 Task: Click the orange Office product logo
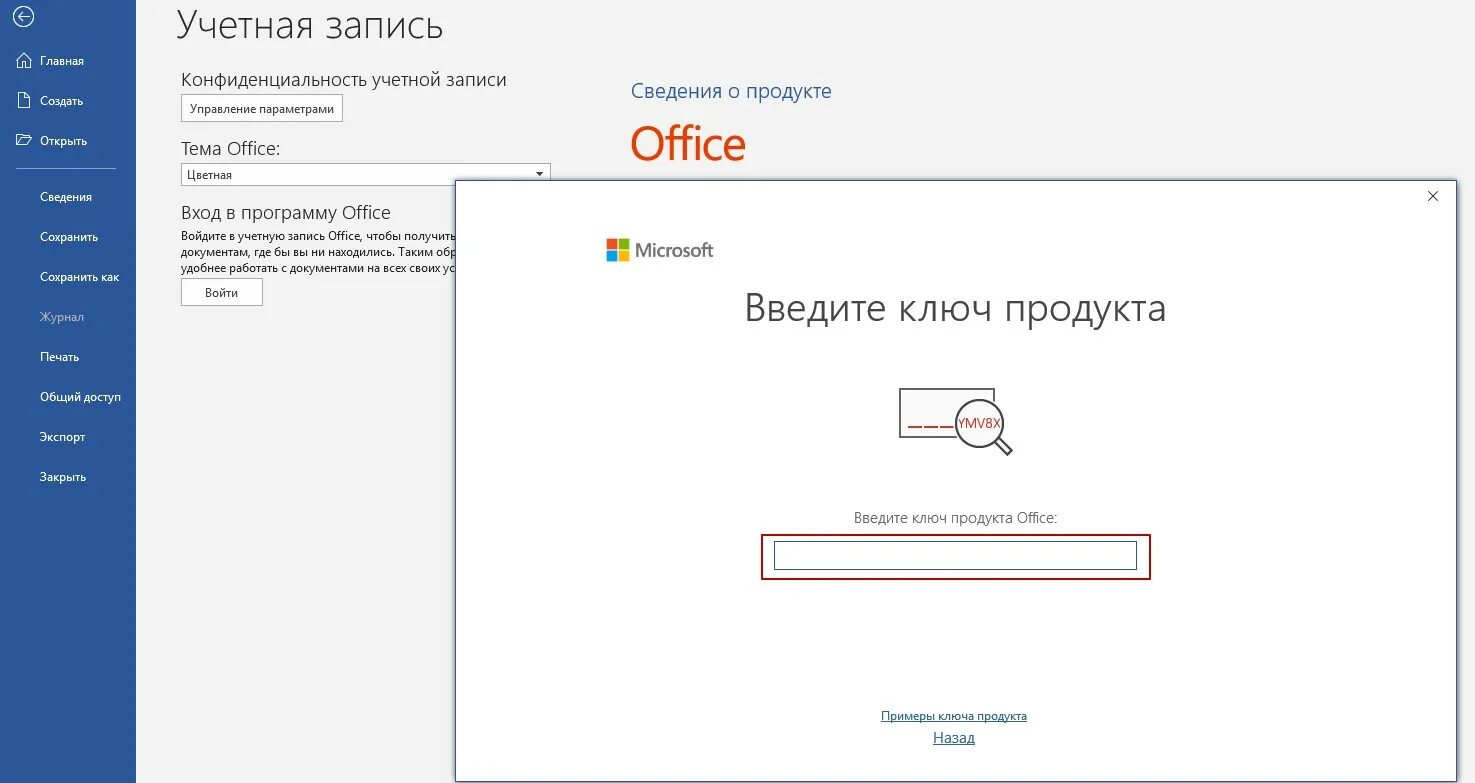[x=688, y=144]
